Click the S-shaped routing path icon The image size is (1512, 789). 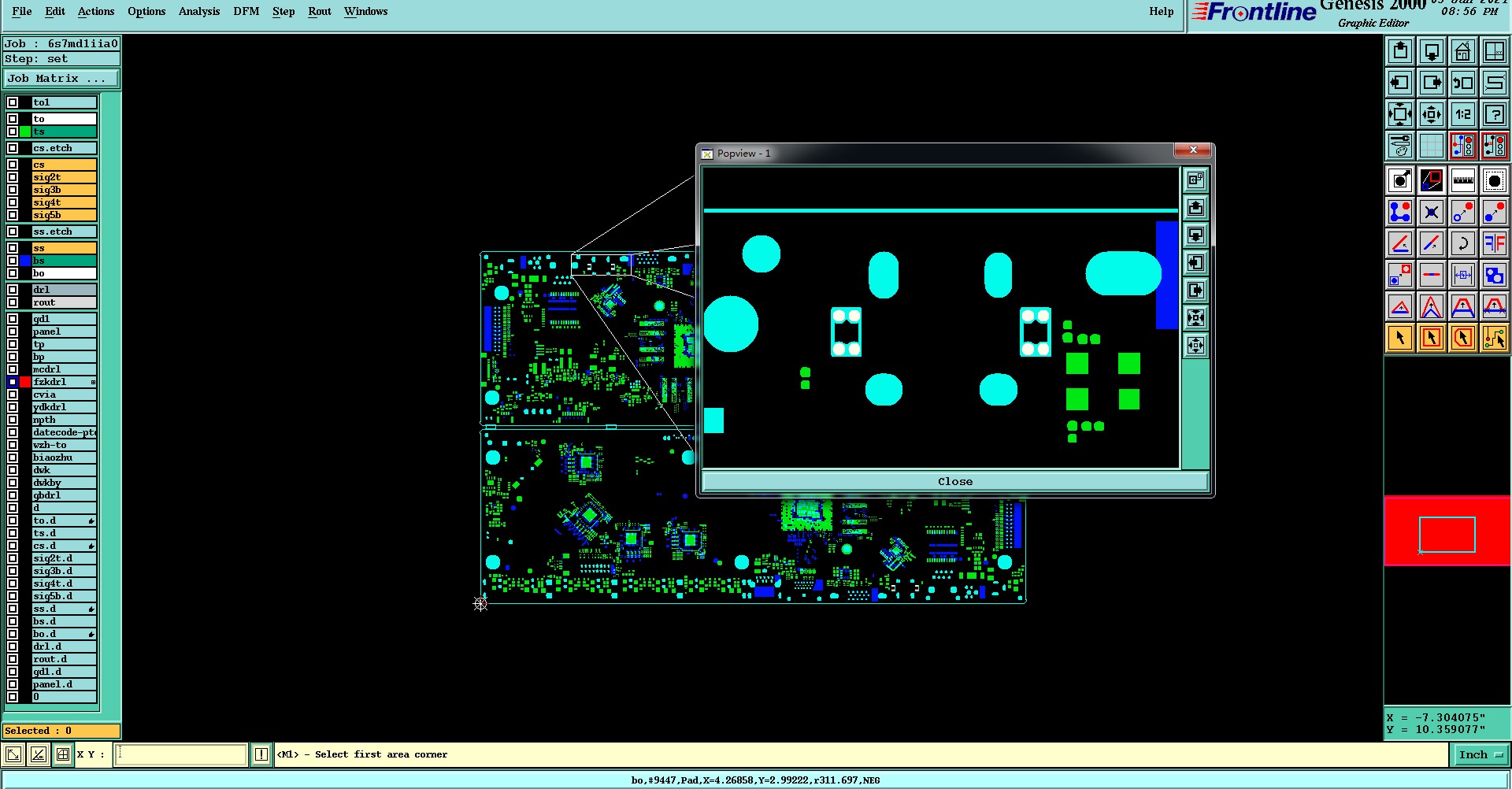[1495, 83]
